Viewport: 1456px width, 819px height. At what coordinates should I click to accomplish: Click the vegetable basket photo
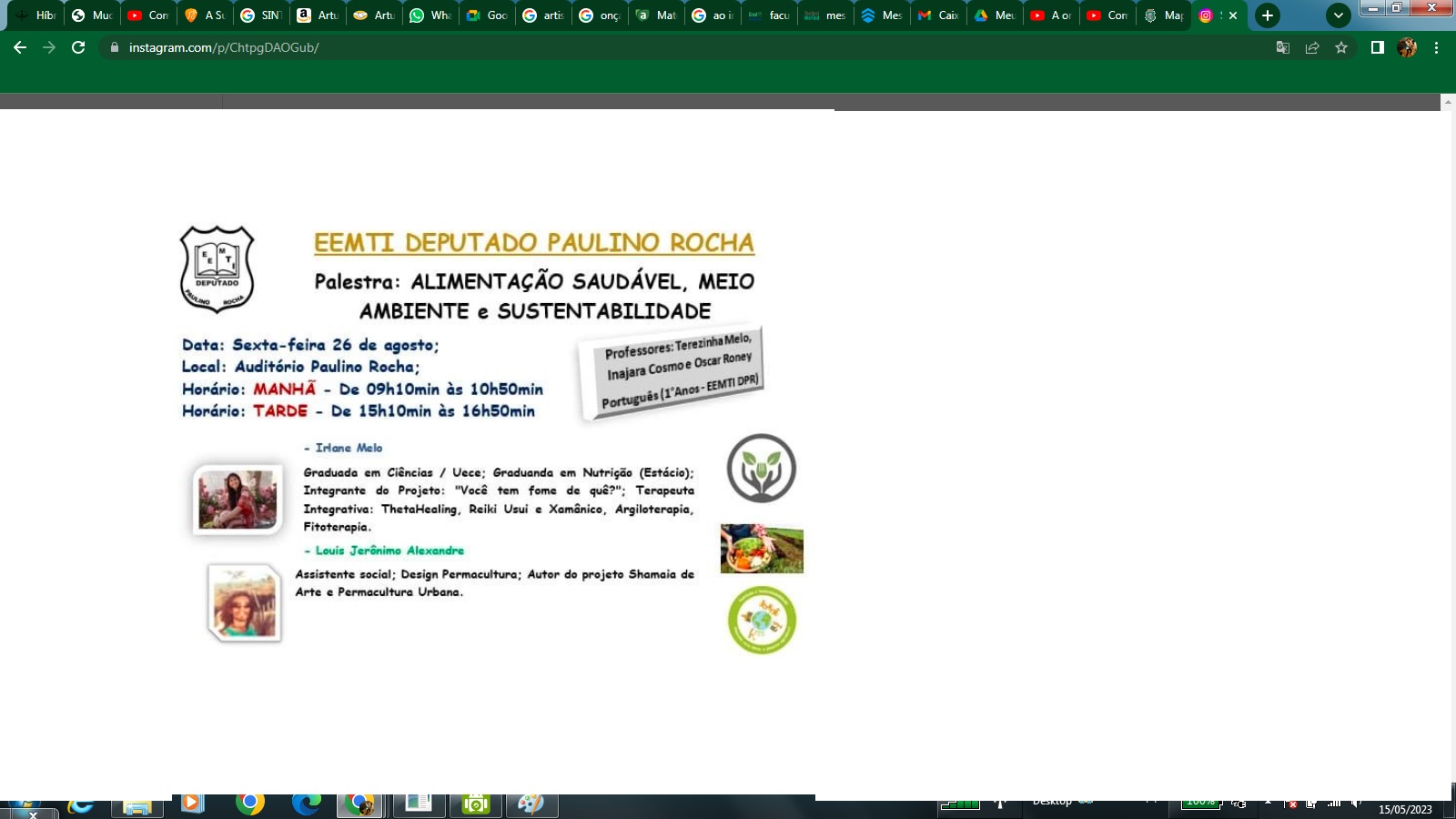(762, 549)
